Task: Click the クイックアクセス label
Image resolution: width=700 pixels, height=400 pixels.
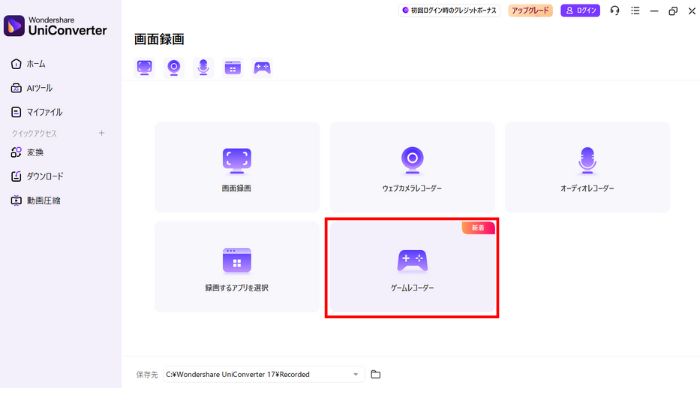Action: tap(34, 133)
